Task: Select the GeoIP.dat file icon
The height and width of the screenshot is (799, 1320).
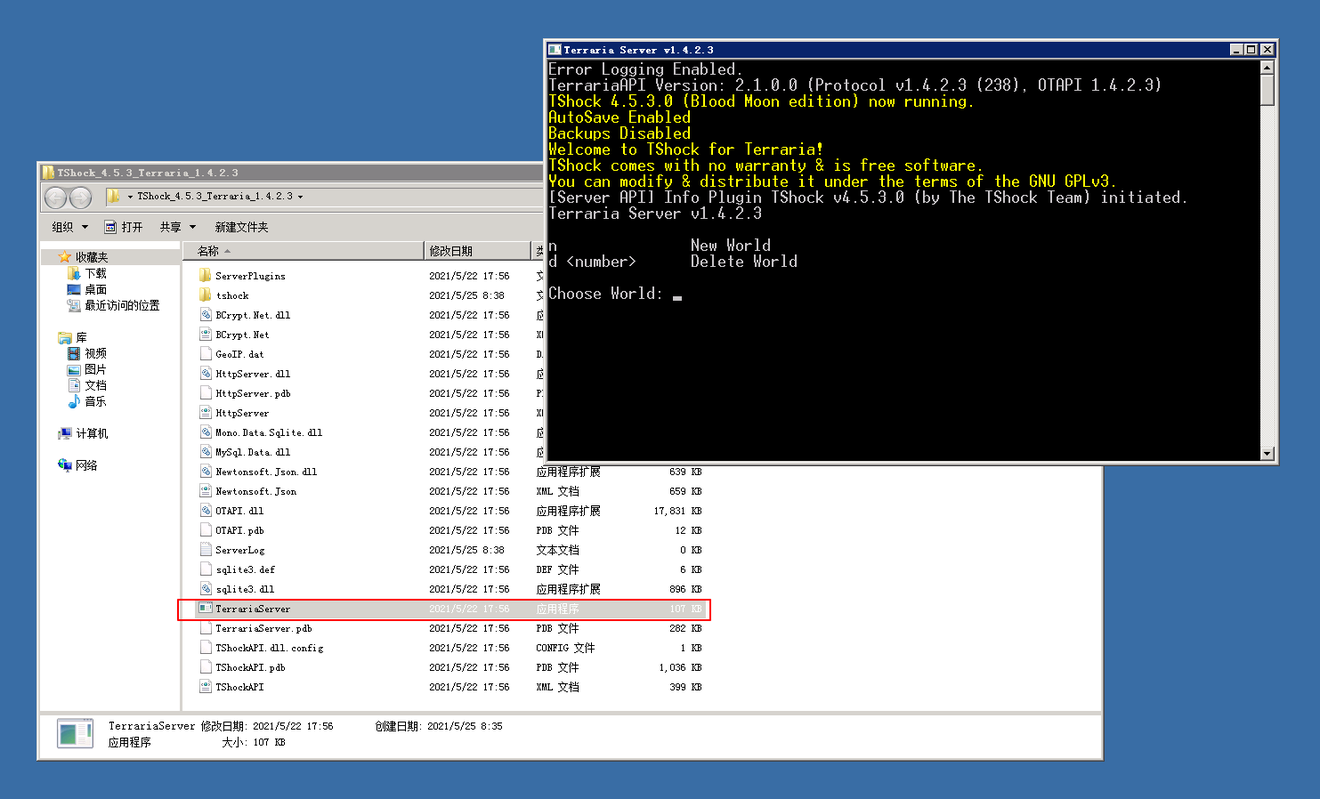Action: pos(205,354)
